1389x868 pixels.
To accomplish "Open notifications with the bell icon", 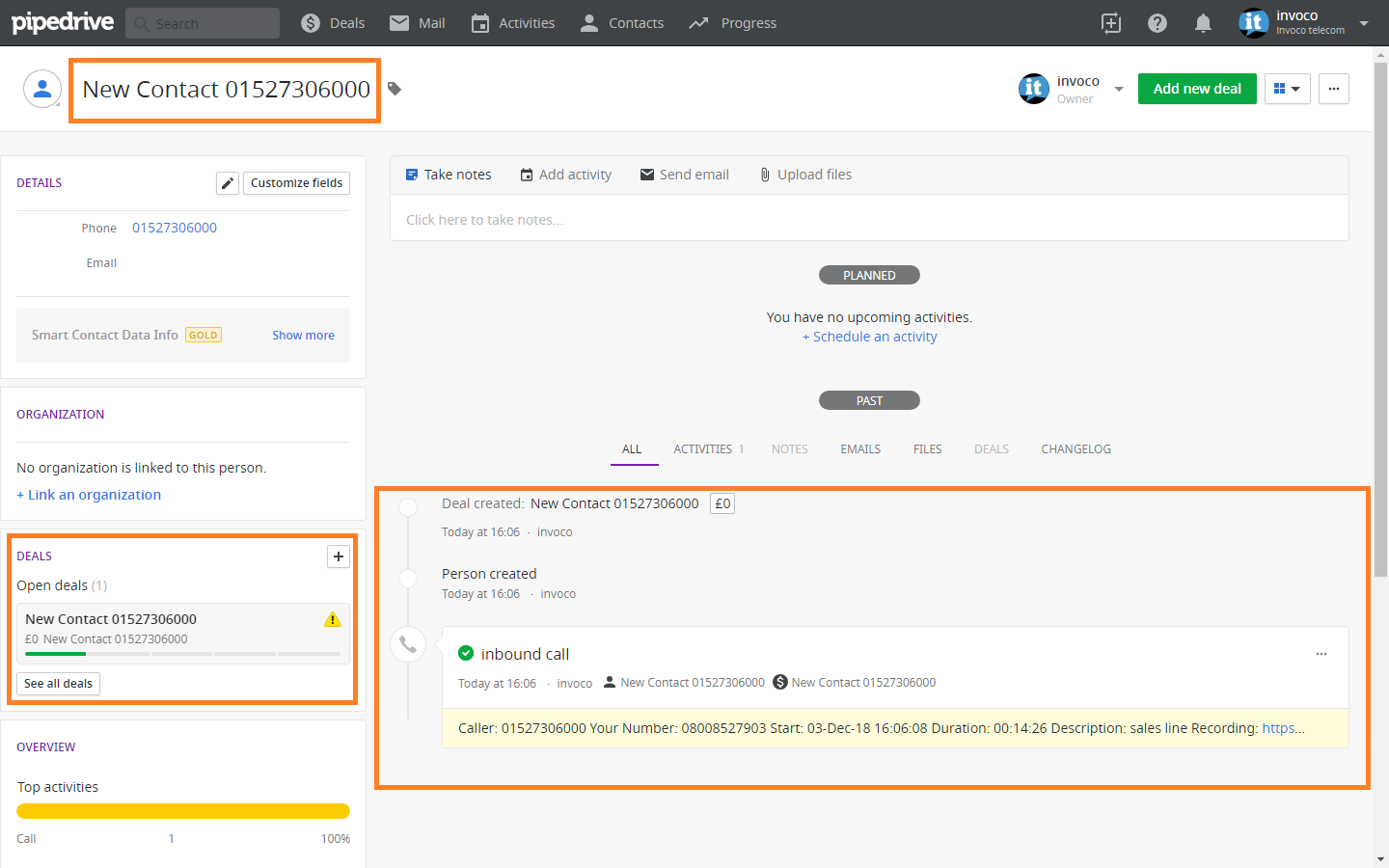I will tap(1203, 22).
